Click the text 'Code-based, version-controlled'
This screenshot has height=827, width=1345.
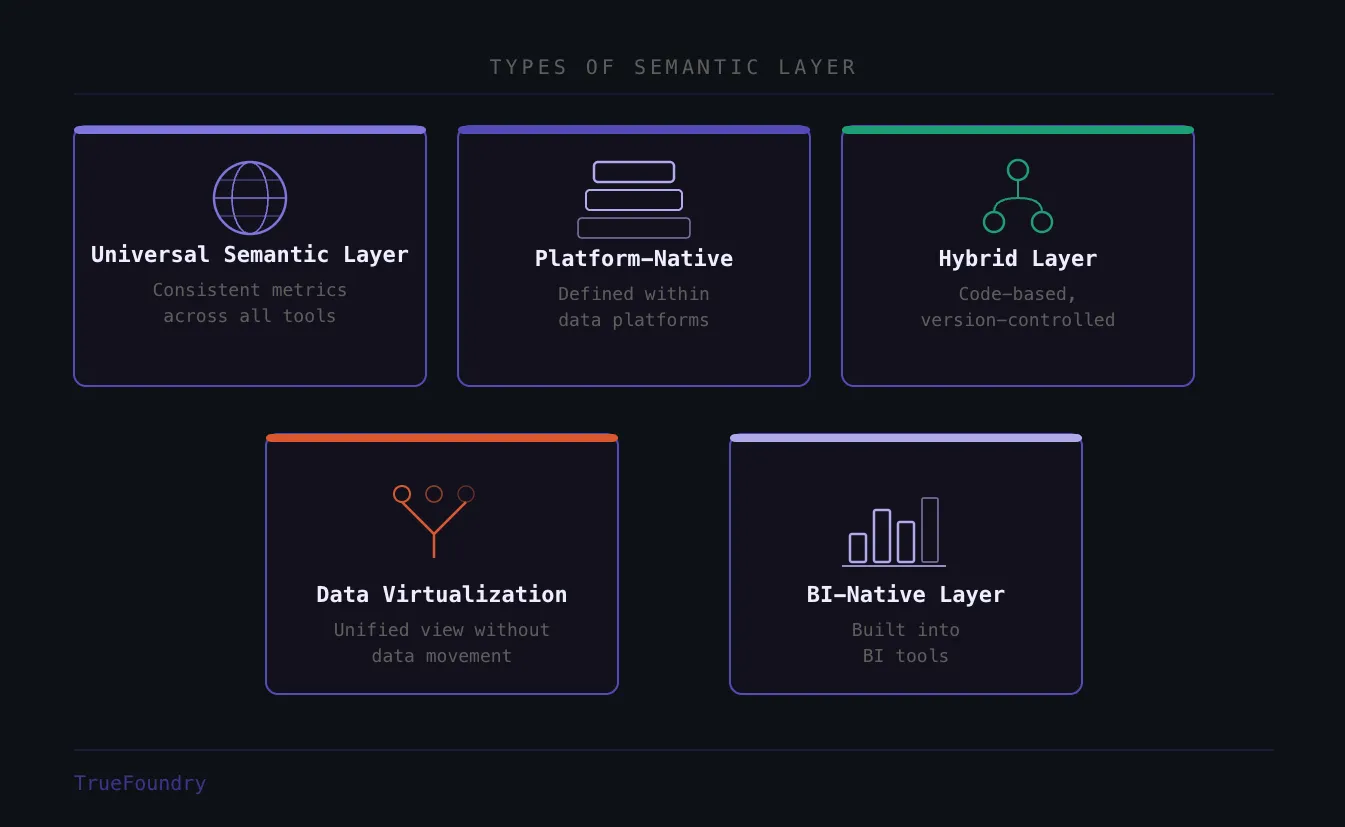[x=1018, y=307]
